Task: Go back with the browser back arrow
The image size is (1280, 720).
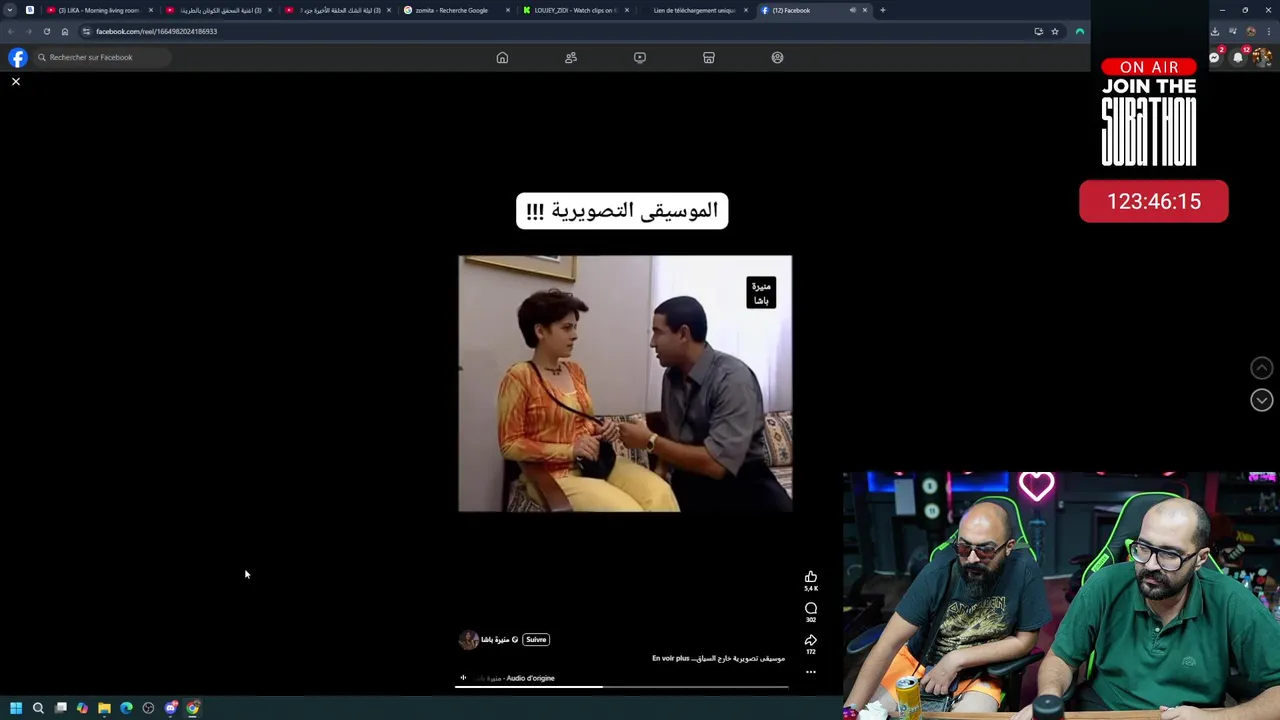Action: 11,31
